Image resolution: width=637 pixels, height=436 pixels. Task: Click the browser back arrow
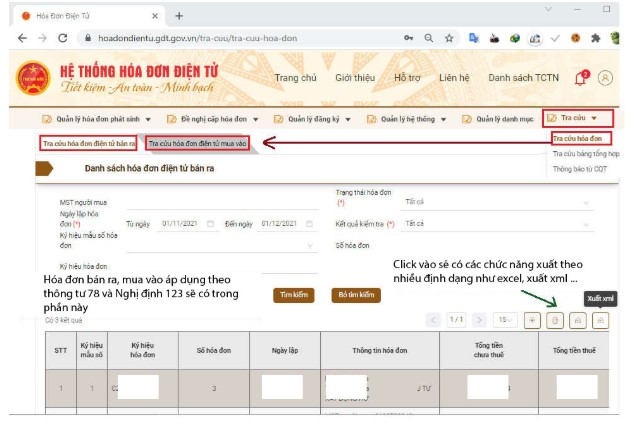coord(22,38)
